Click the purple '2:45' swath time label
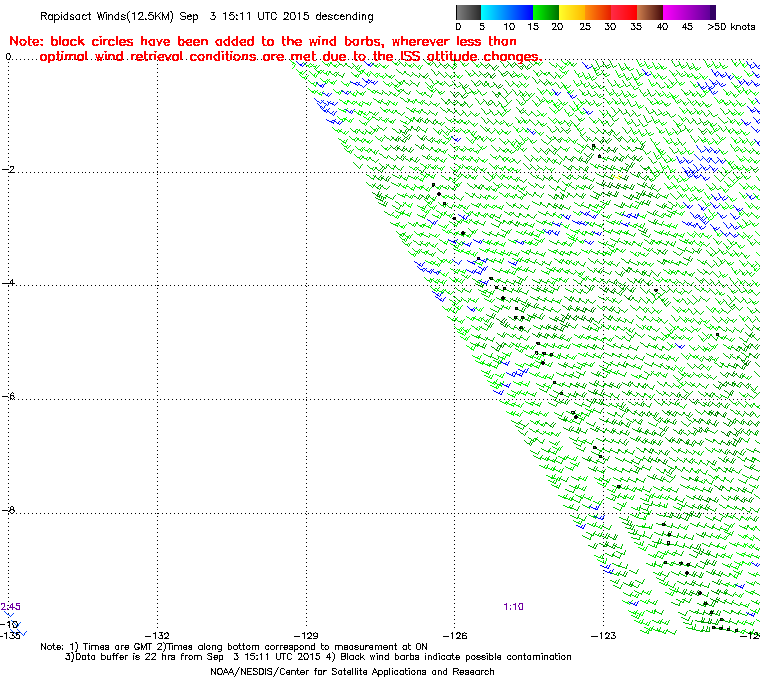 tap(11, 607)
